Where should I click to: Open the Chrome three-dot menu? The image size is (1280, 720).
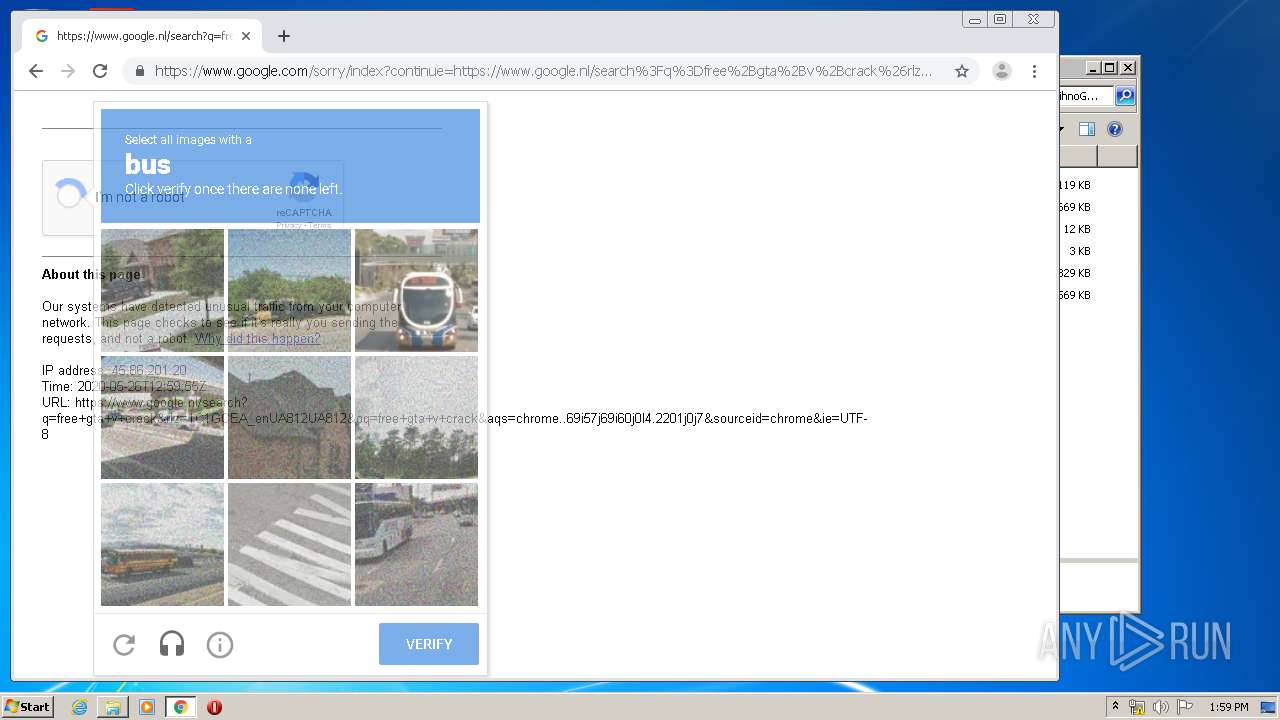[1034, 71]
